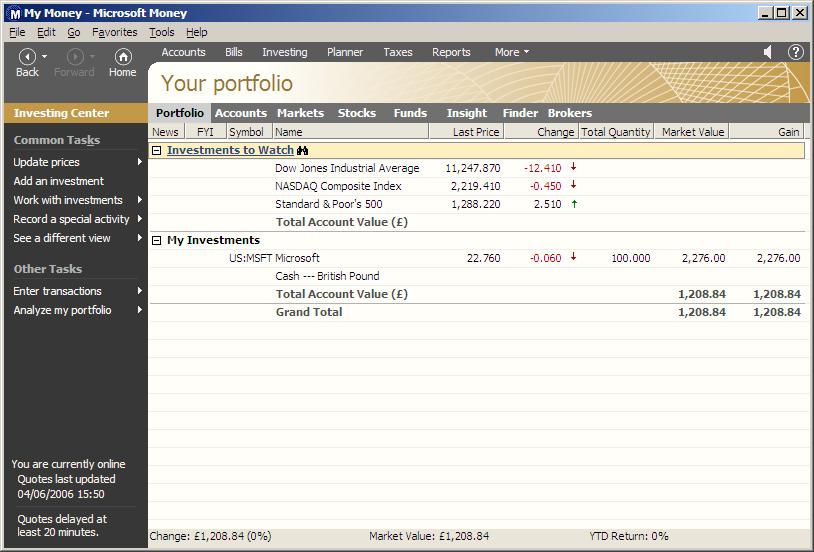Open the Investments to Watch link
This screenshot has width=814, height=552.
coord(230,150)
